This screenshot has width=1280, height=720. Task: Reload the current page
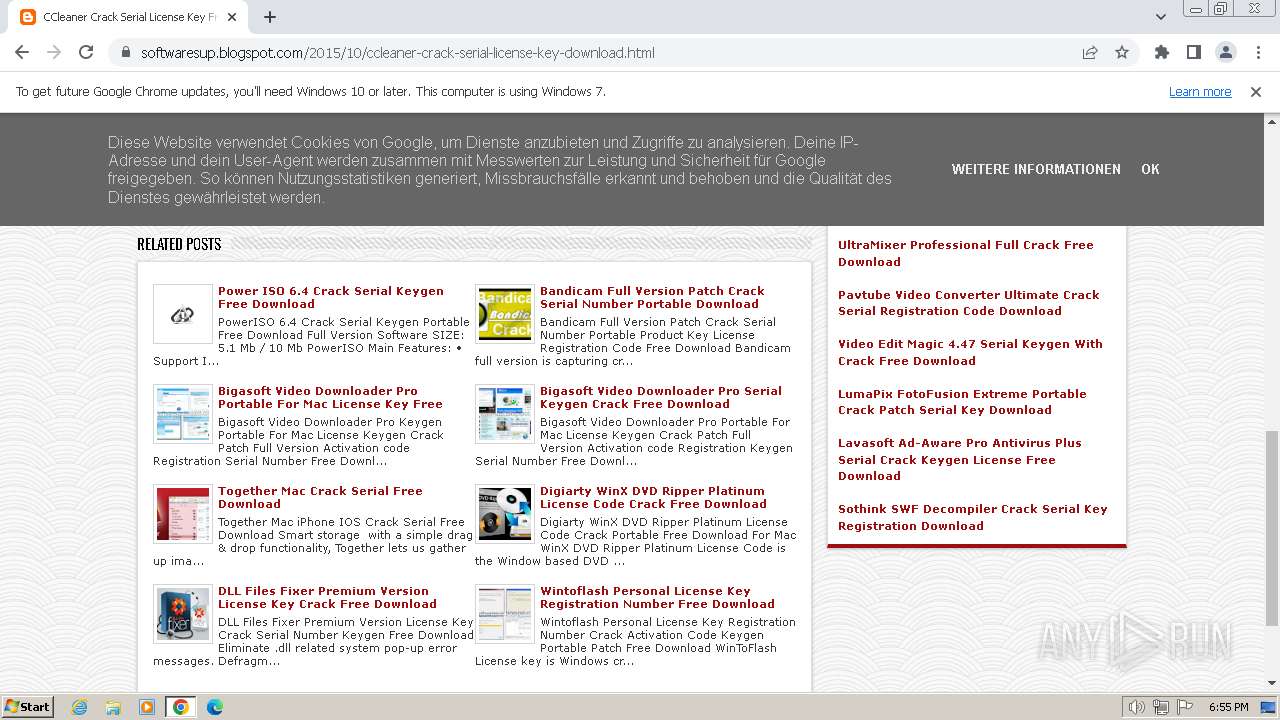coord(86,52)
